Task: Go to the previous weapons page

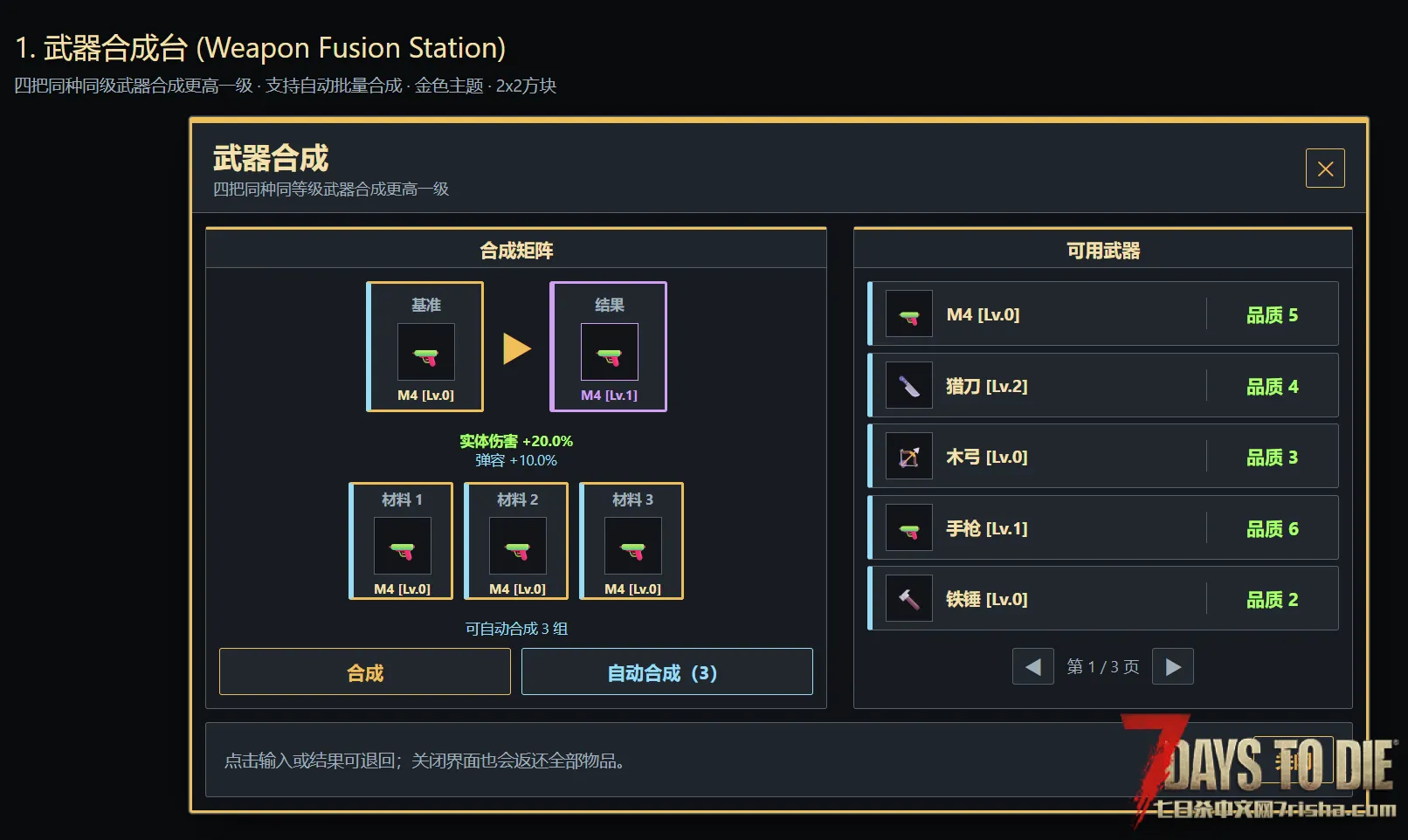Action: point(1033,667)
